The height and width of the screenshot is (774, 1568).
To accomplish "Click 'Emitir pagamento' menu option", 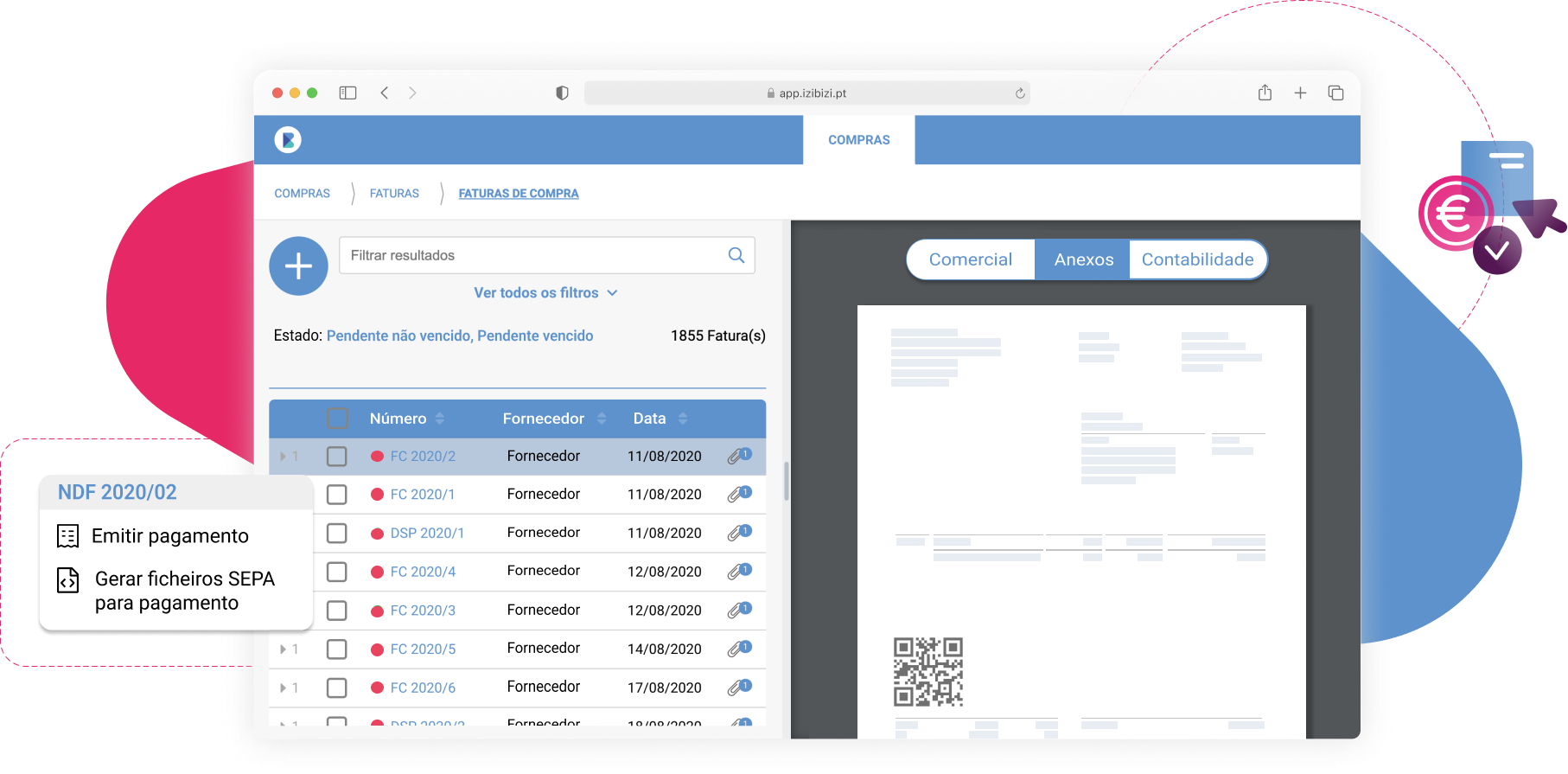I will pos(170,536).
